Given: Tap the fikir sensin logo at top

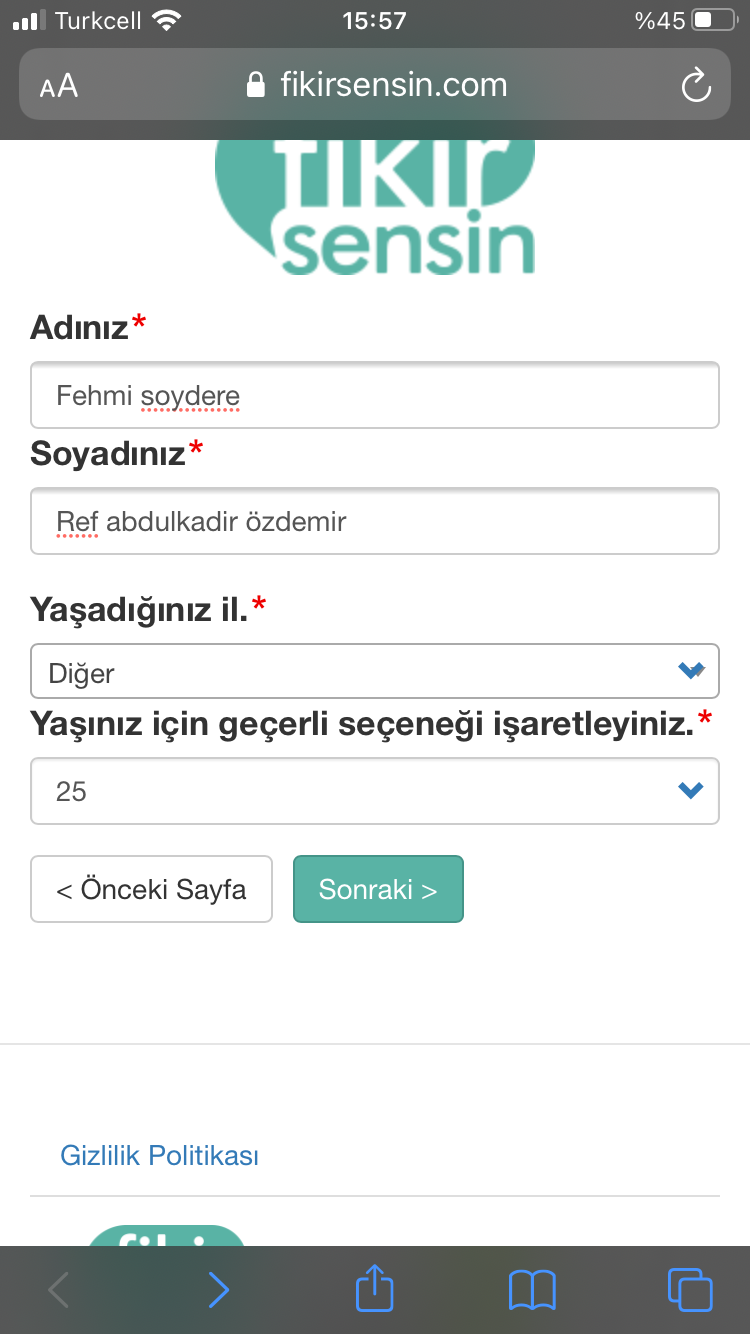Looking at the screenshot, I should 376,208.
